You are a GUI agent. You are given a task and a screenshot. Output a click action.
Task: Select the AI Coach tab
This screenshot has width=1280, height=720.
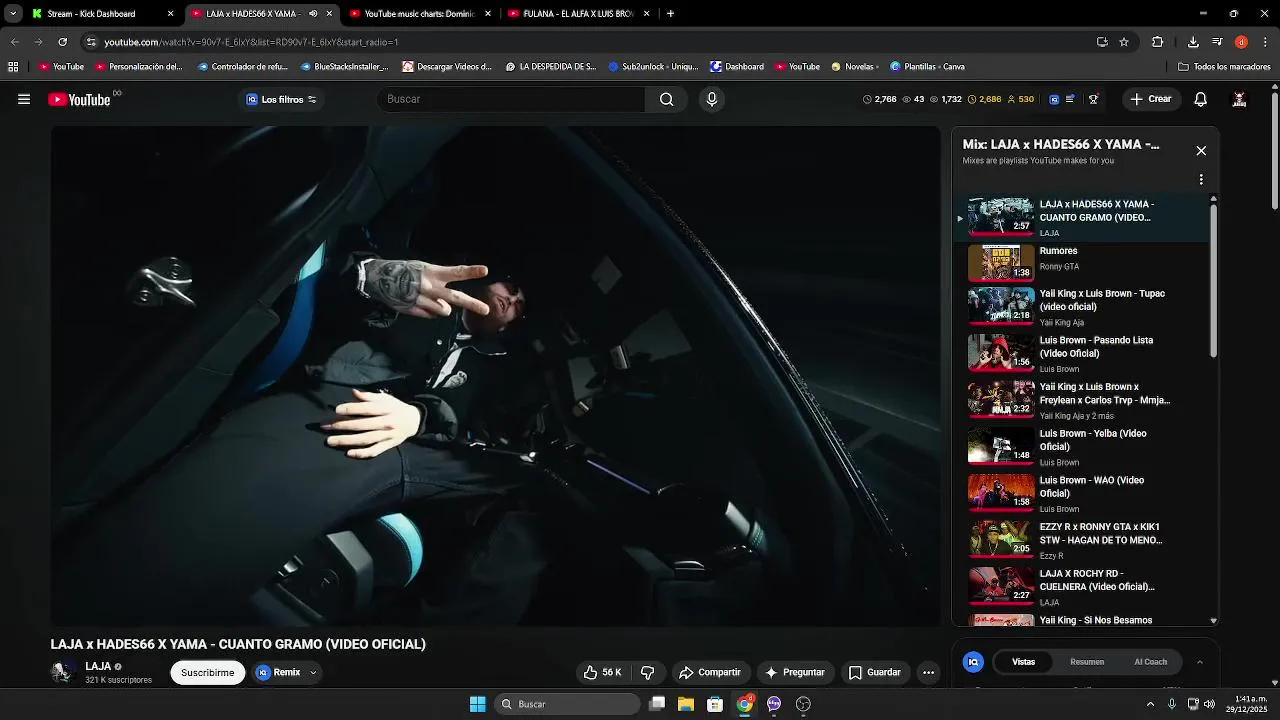[1150, 662]
